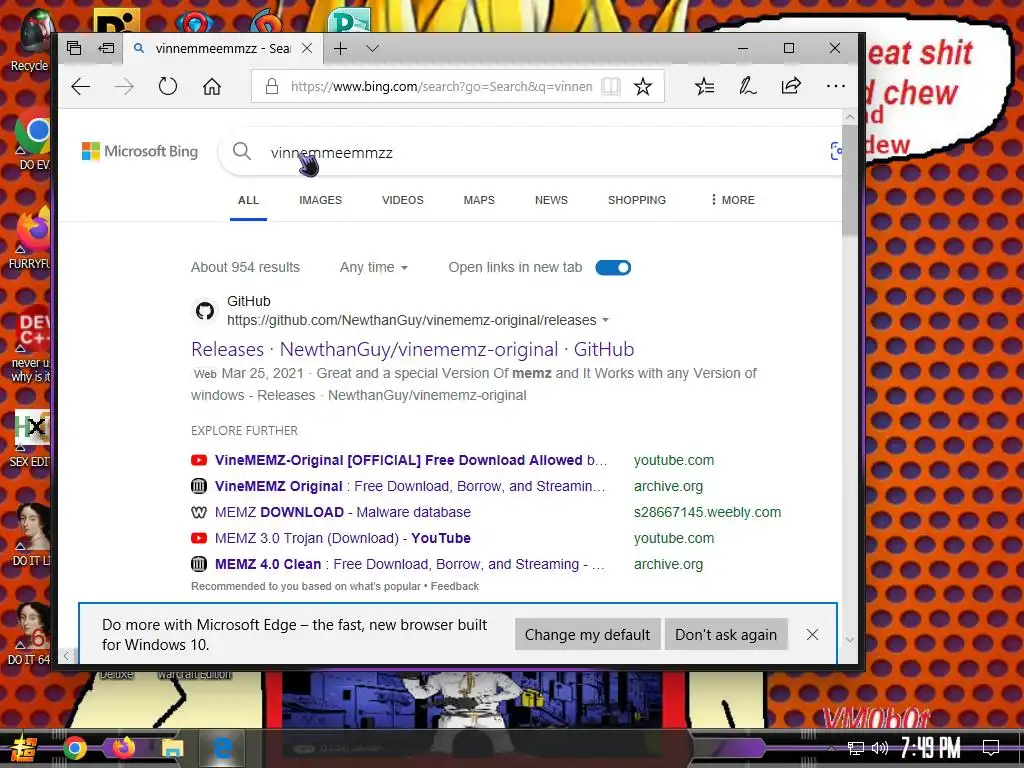Click the 7:49 PM taskbar clock
The width and height of the screenshot is (1024, 768).
tap(931, 748)
